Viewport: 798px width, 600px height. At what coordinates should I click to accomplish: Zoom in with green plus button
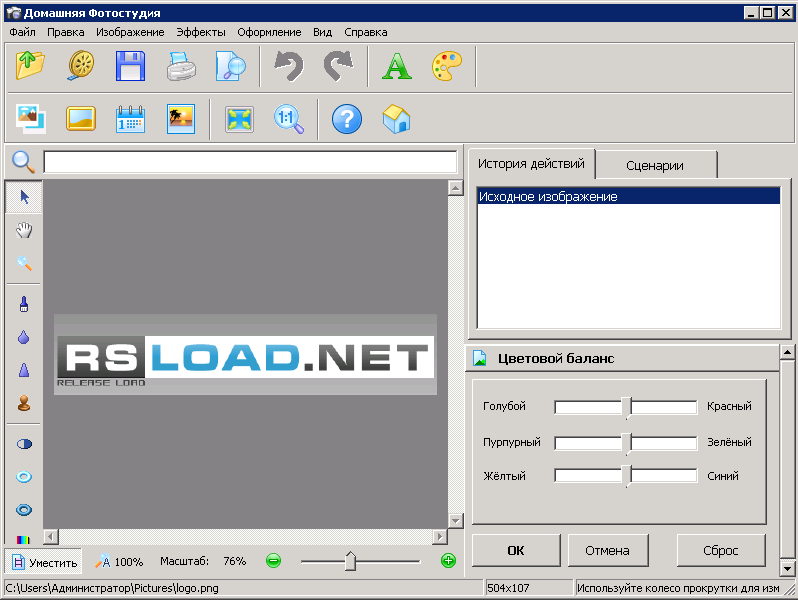448,561
